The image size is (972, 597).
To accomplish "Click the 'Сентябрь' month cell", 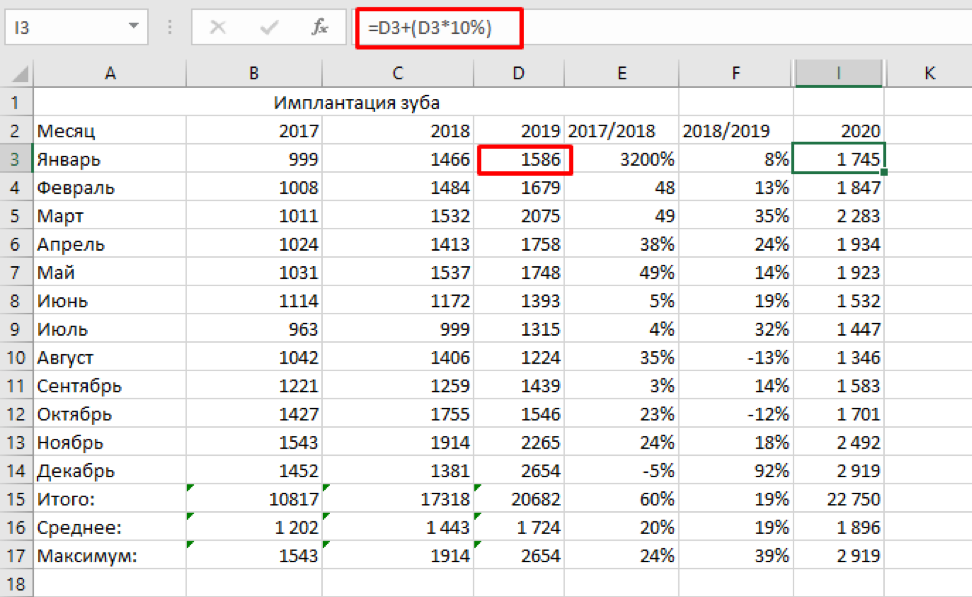I will [x=110, y=386].
